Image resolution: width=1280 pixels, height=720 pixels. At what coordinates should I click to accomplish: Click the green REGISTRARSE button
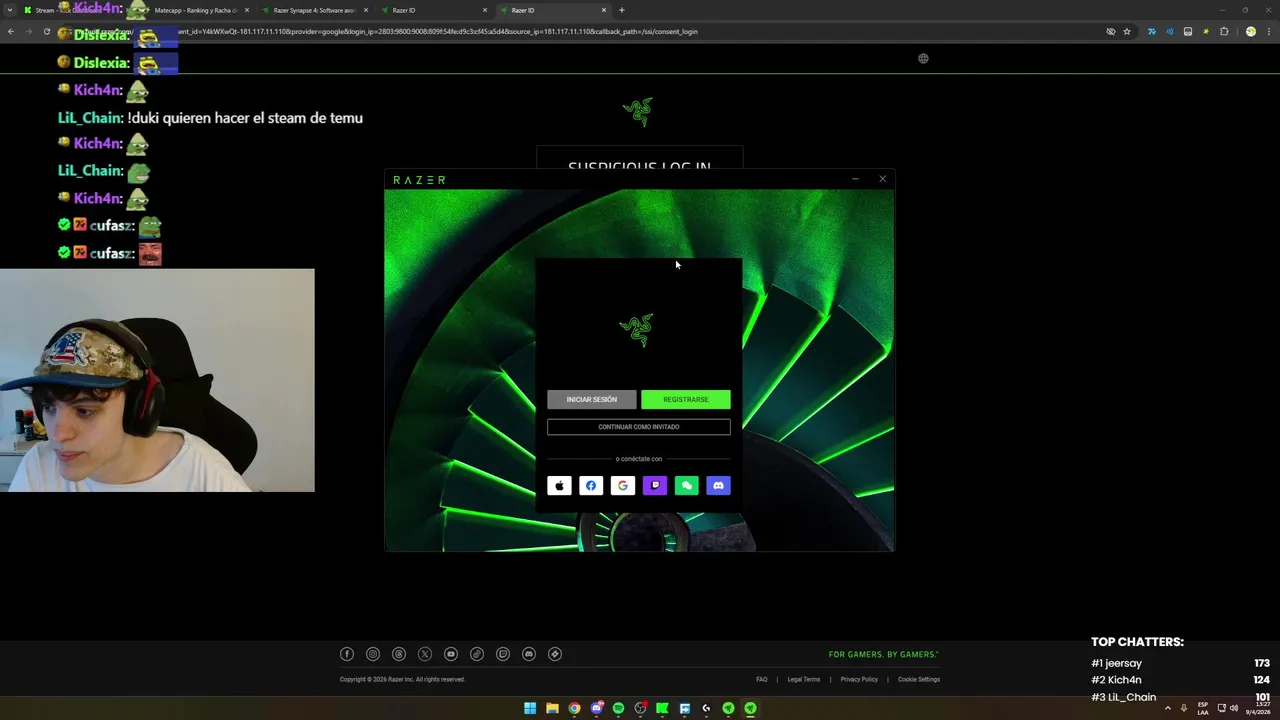686,399
